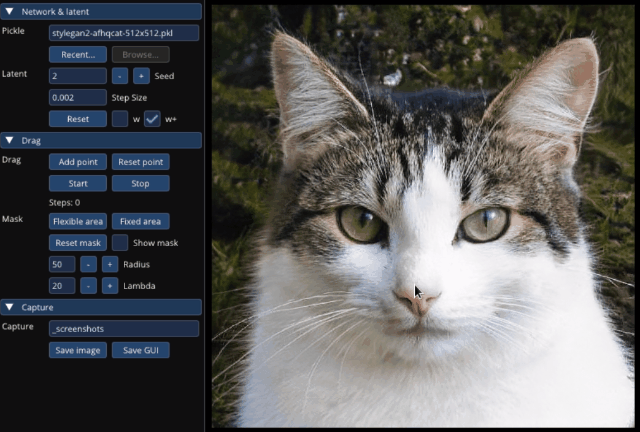Screen dimensions: 640x432
Task: Uncheck the w+ latent space checkbox
Action: coord(152,119)
